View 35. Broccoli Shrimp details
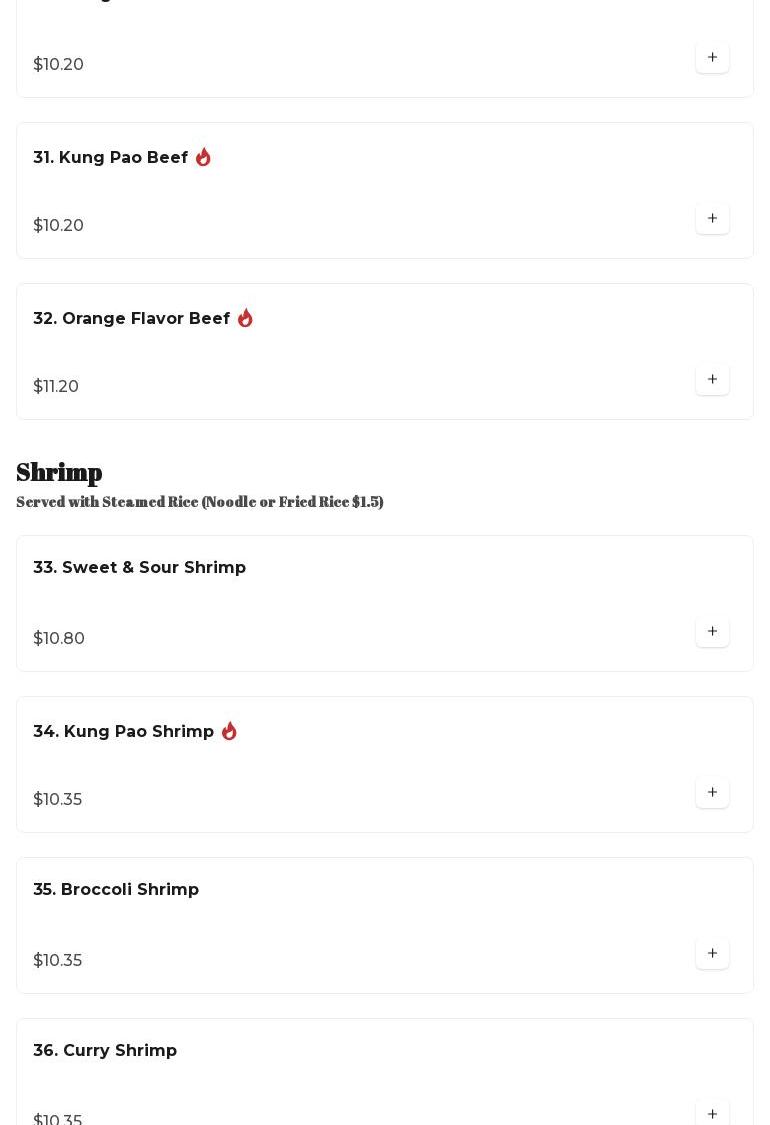The image size is (770, 1125). [x=116, y=890]
